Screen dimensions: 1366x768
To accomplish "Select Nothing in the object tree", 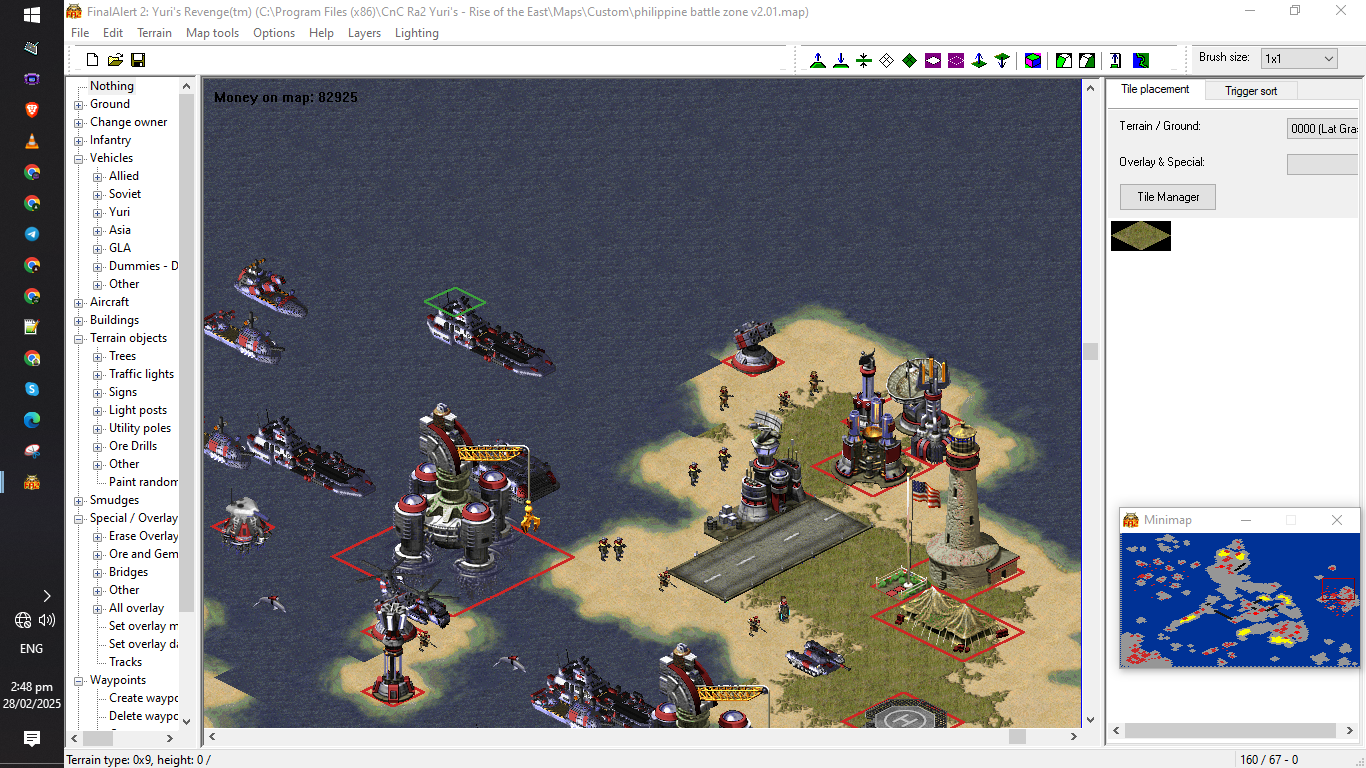I will click(111, 86).
